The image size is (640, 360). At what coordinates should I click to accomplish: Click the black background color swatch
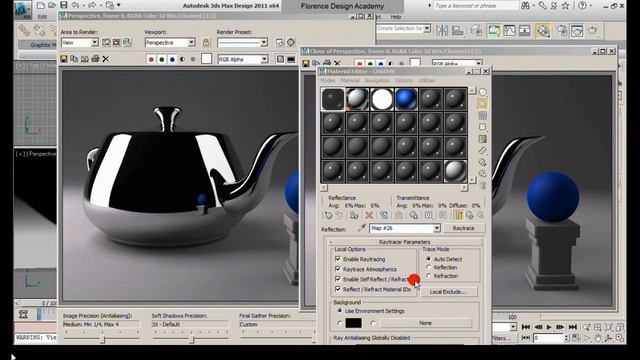coord(353,323)
